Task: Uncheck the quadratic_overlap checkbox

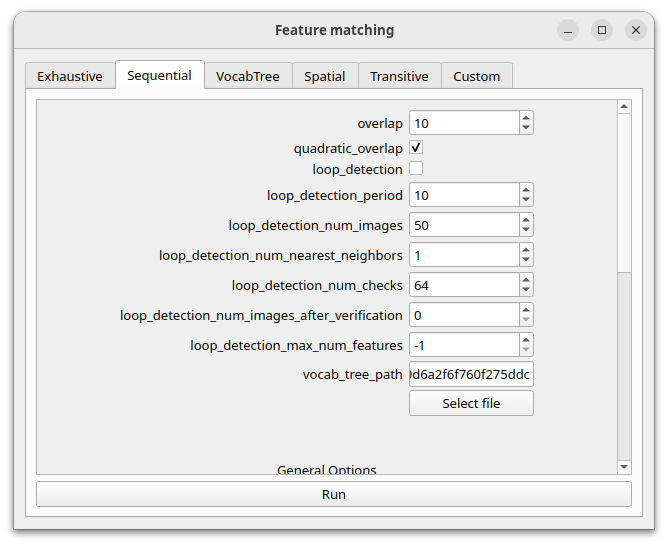Action: click(x=416, y=148)
